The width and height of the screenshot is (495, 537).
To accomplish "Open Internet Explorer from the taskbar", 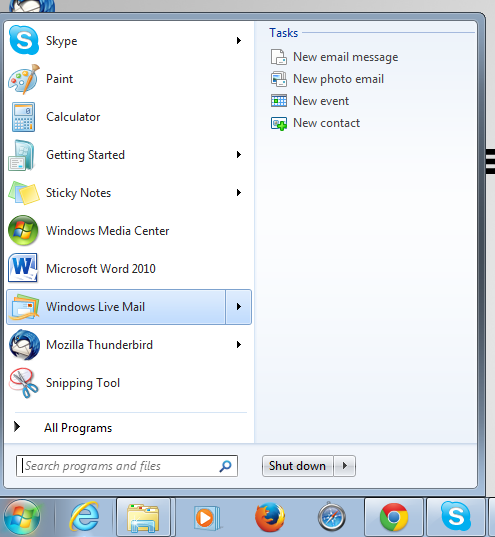I will [84, 517].
